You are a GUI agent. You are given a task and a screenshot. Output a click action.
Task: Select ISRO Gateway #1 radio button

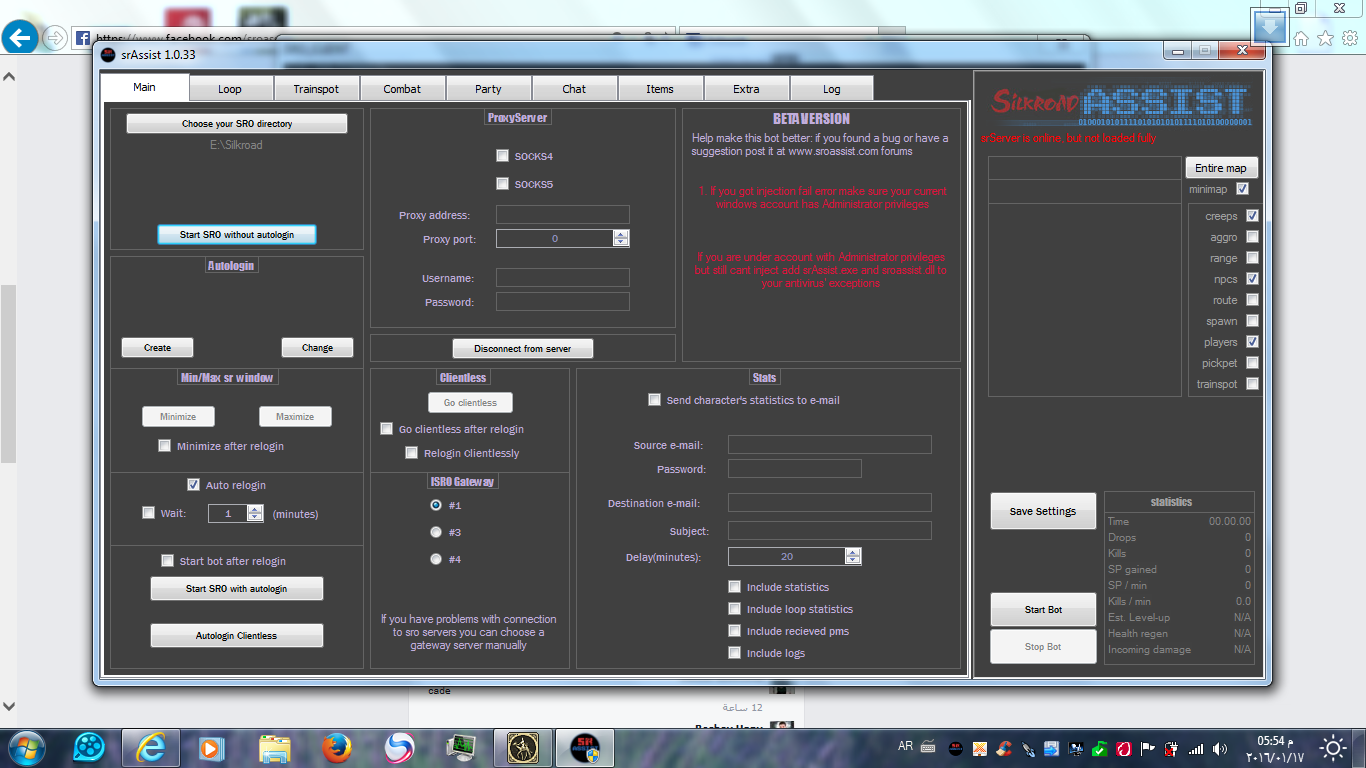tap(436, 505)
